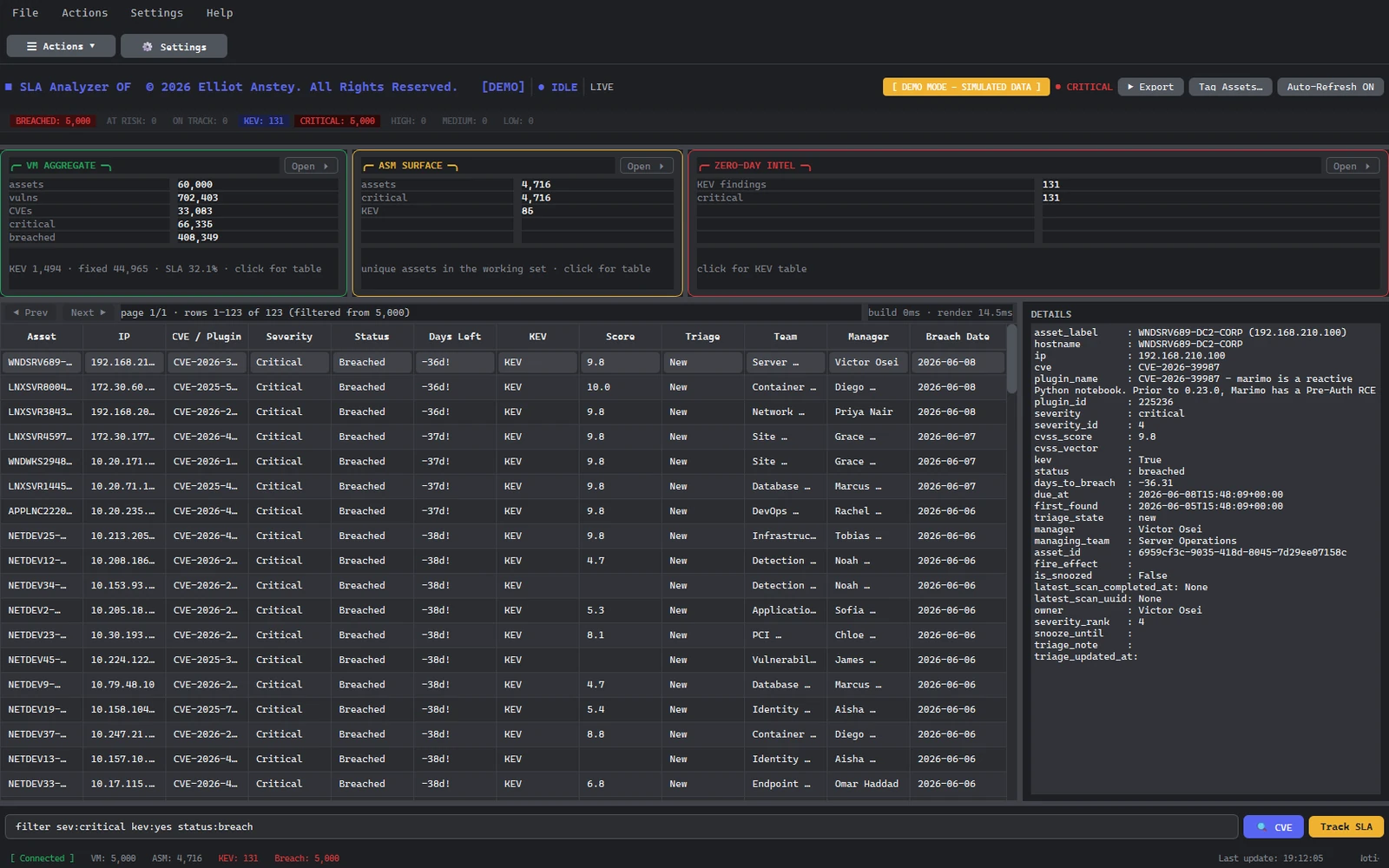Viewport: 1389px width, 868px height.
Task: Click manager cell Omar Haddad
Action: click(868, 784)
